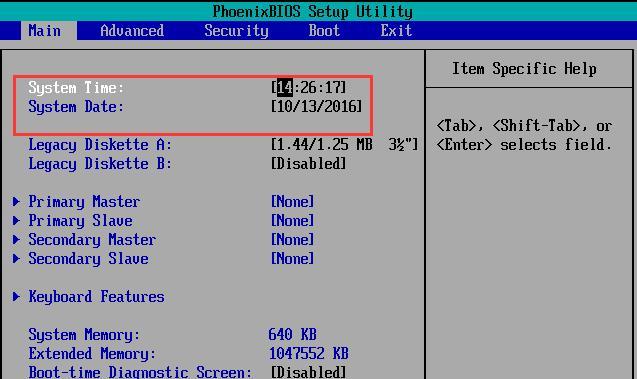Toggle Legacy Diskette B Disabled value
The width and height of the screenshot is (637, 379).
coord(308,164)
